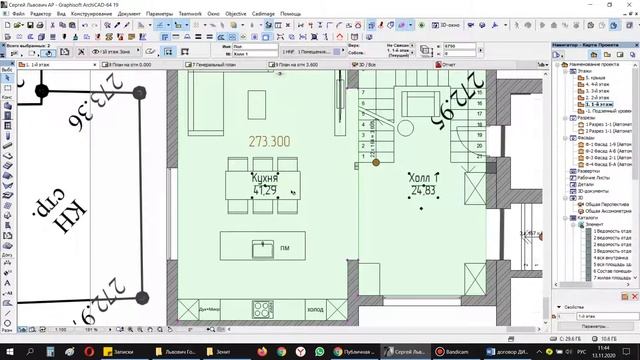Open Layout Book icon in Navigator
The width and height of the screenshot is (640, 360).
[620, 55]
